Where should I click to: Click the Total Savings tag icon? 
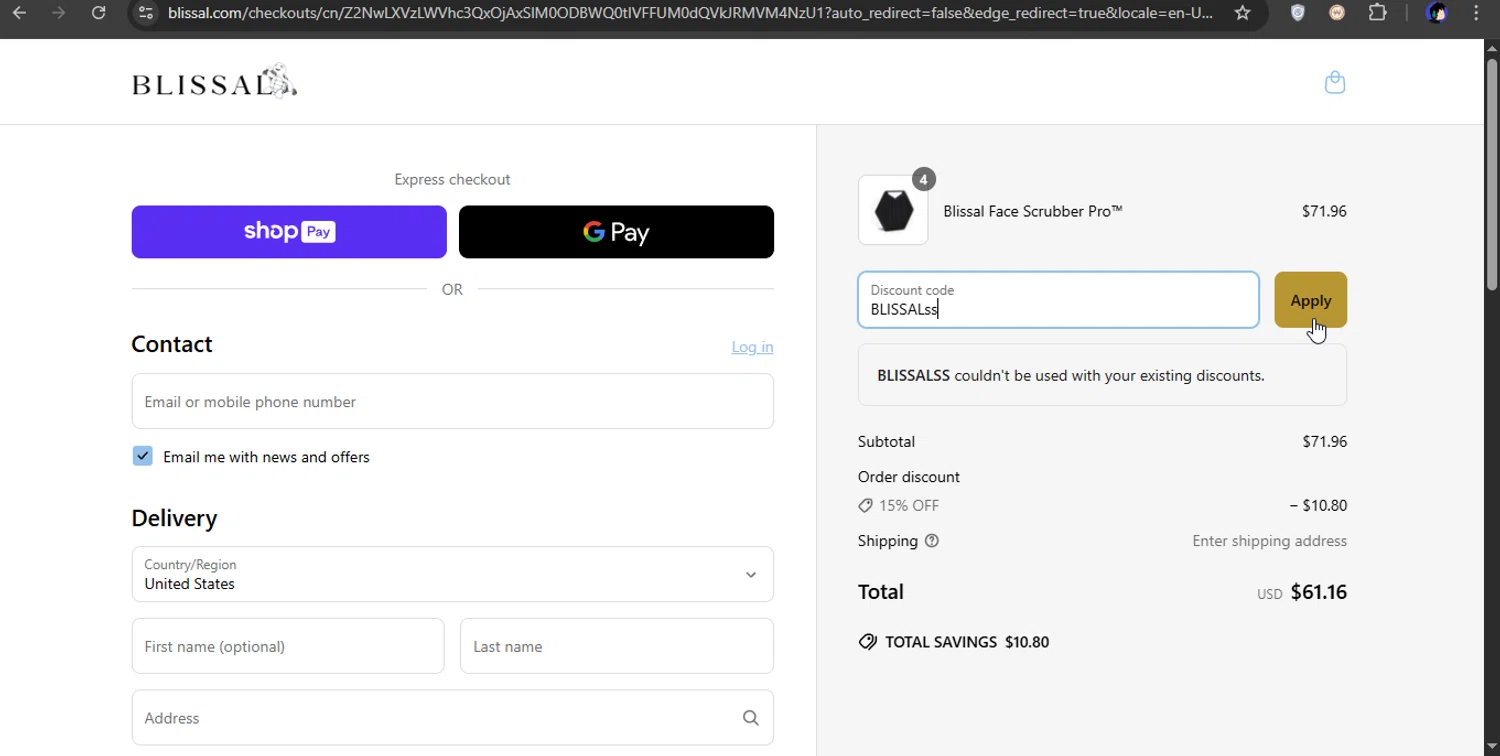coord(868,642)
